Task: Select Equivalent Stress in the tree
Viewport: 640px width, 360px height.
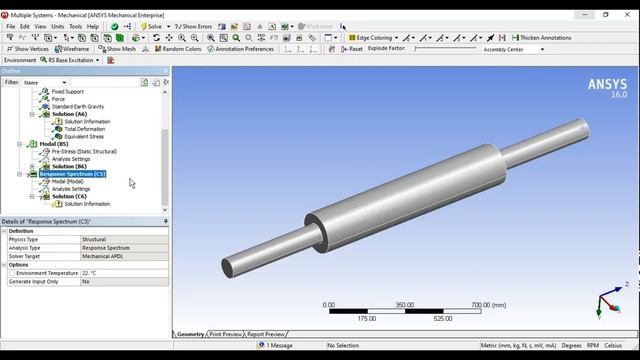Action: (x=84, y=137)
